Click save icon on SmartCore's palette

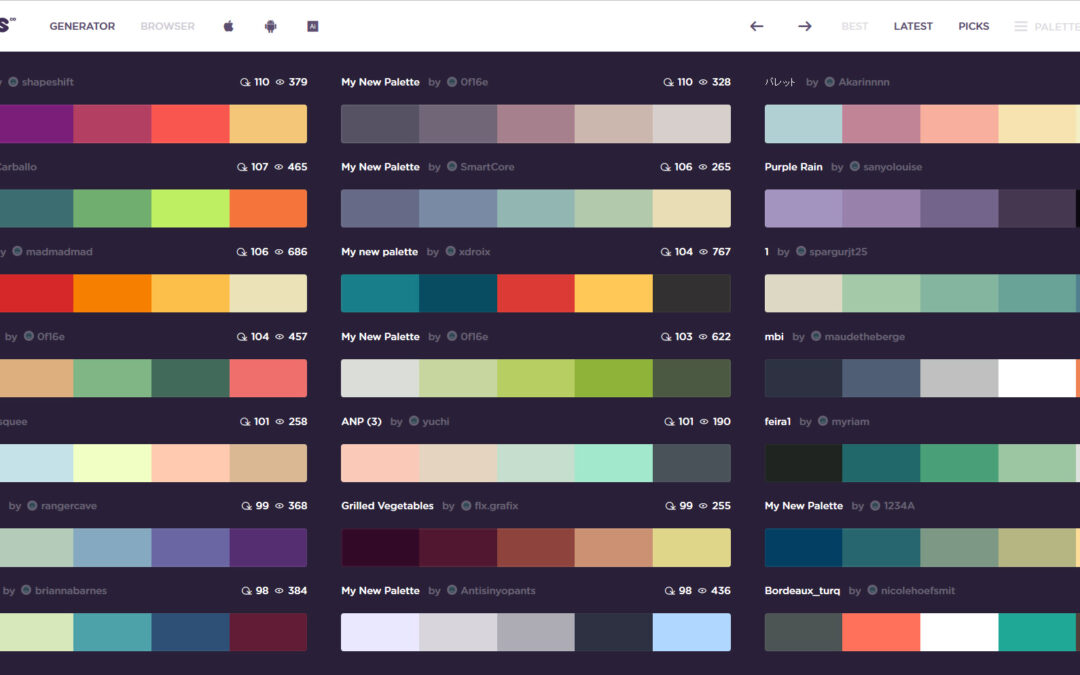[668, 167]
